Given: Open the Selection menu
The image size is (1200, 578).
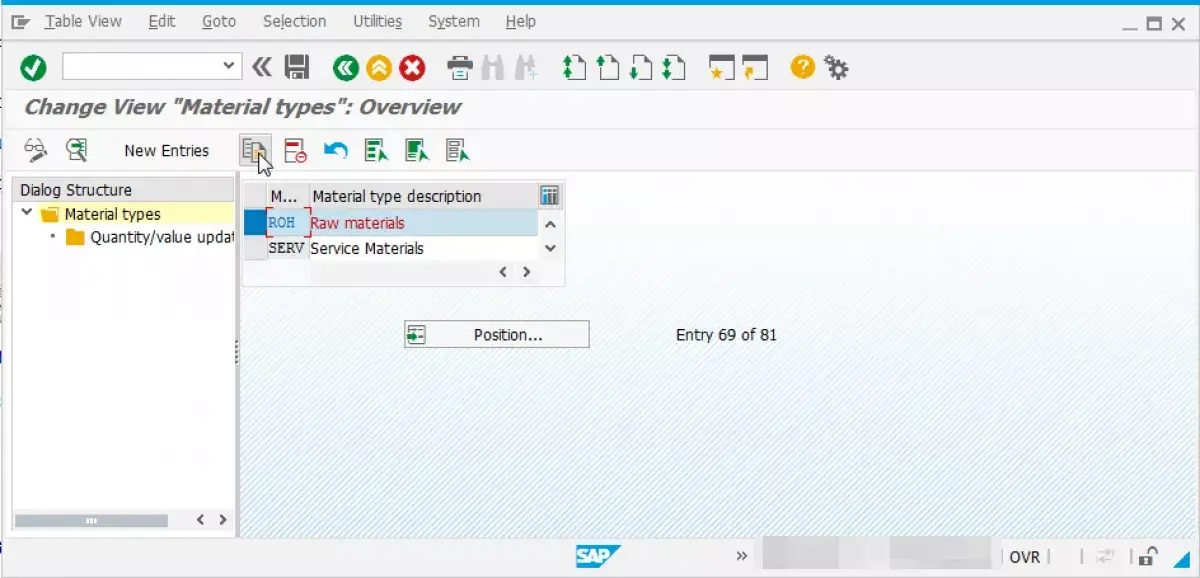Looking at the screenshot, I should 294,21.
